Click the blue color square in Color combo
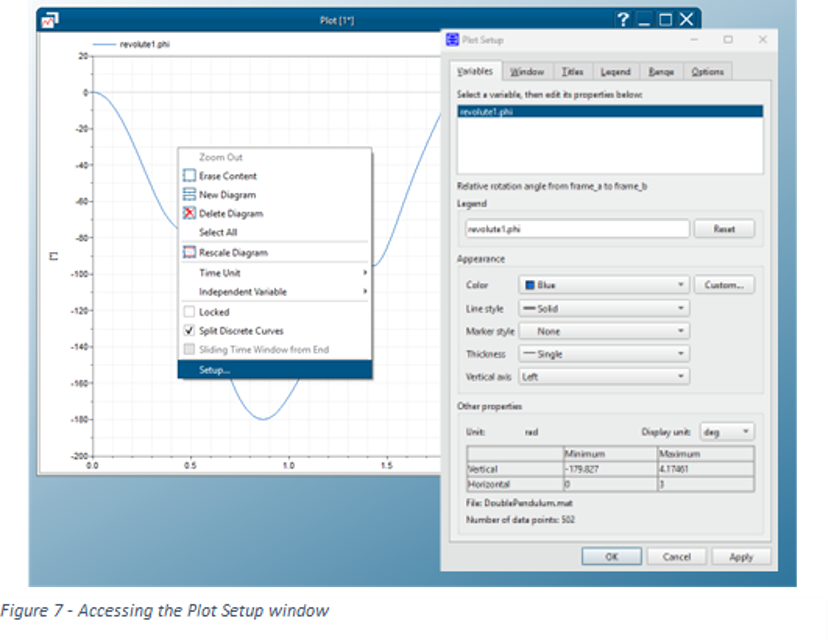The image size is (831, 643). tap(529, 285)
